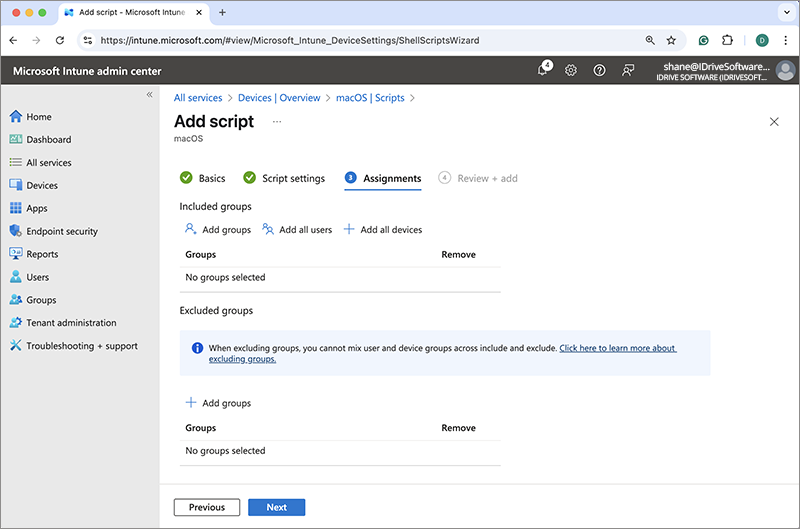Screen dimensions: 800x529
Task: Click the help question mark icon
Action: 599,70
